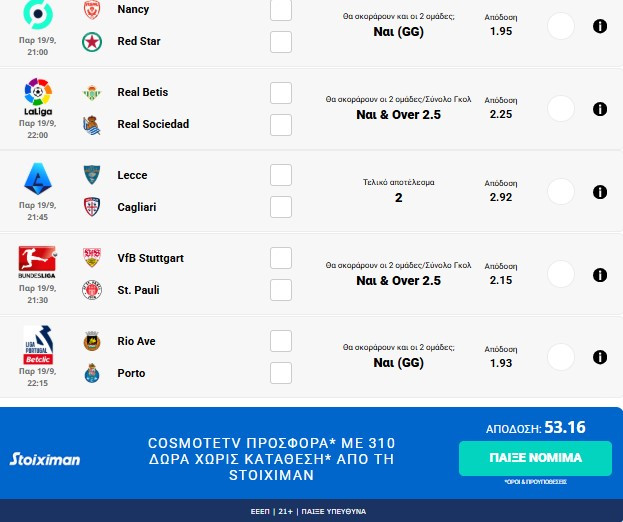The height and width of the screenshot is (522, 623).
Task: Click the LaLiga league logo
Action: tap(38, 94)
